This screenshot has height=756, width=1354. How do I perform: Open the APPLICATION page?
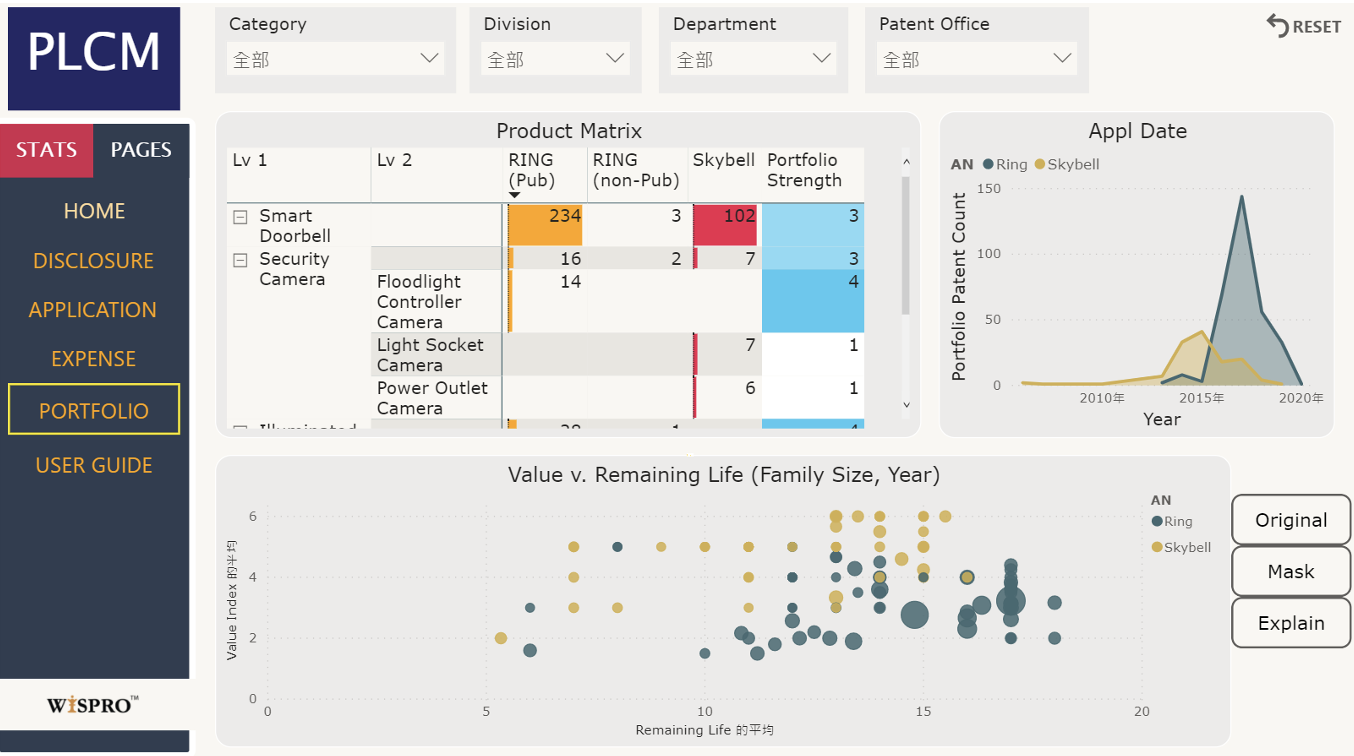93,310
